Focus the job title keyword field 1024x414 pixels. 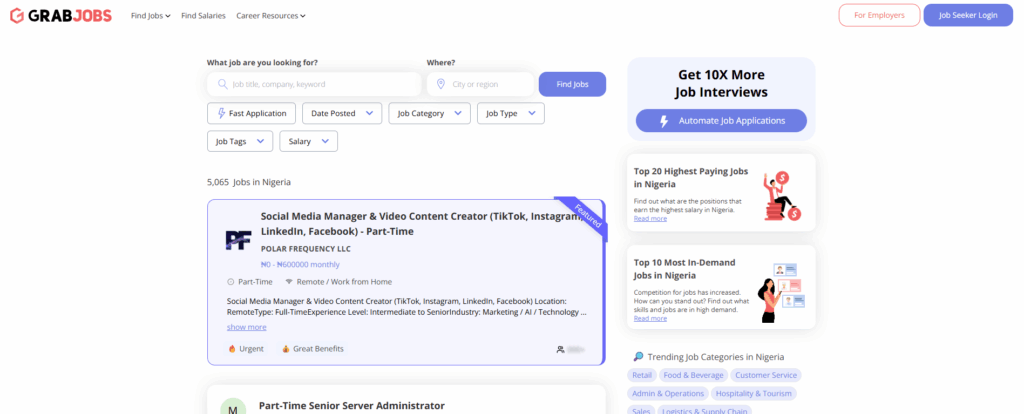(314, 84)
